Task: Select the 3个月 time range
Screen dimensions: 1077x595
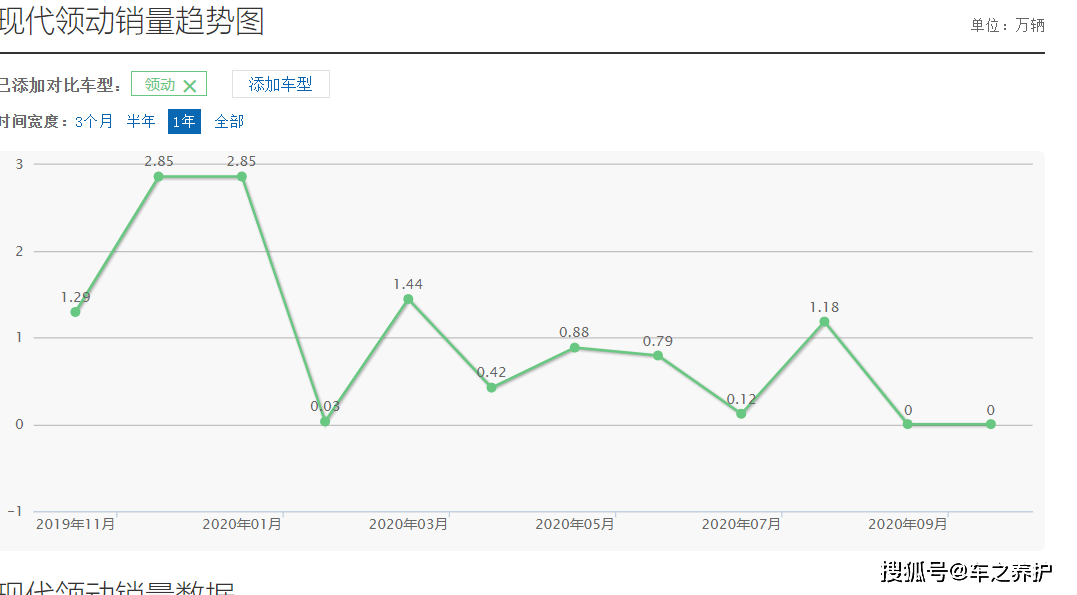Action: (94, 122)
